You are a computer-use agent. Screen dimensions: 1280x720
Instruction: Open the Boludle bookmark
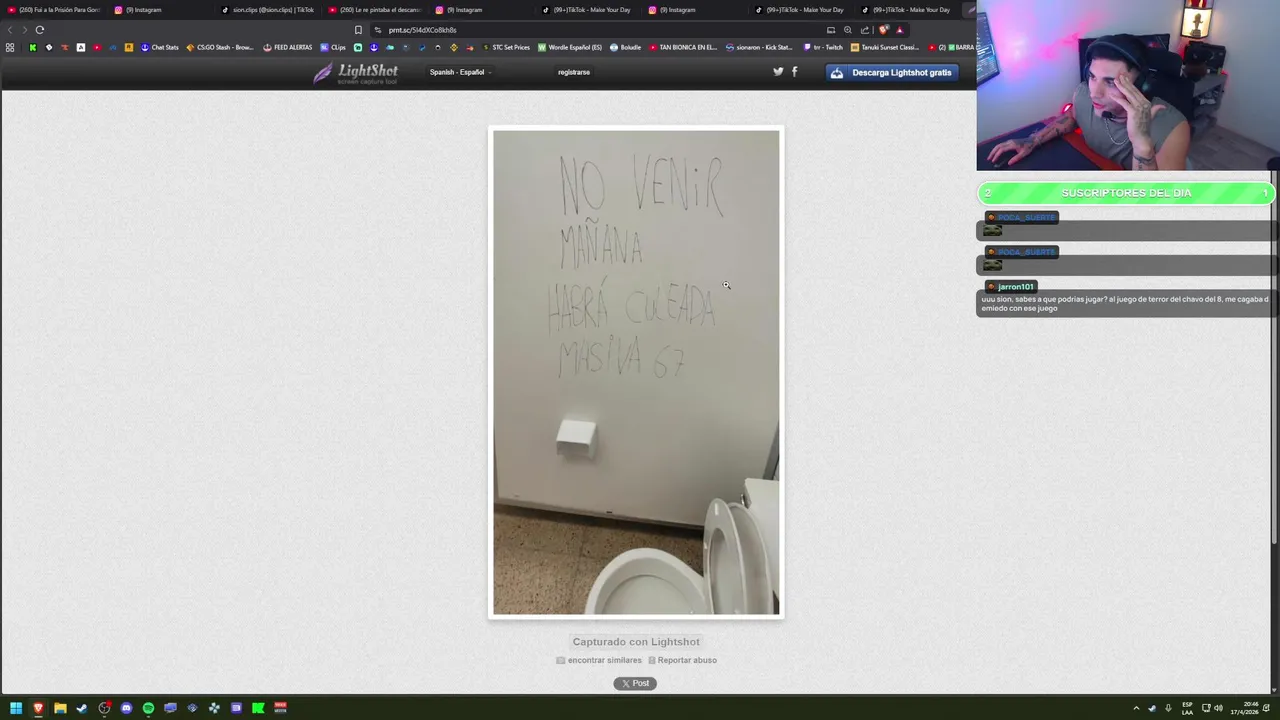pyautogui.click(x=625, y=47)
